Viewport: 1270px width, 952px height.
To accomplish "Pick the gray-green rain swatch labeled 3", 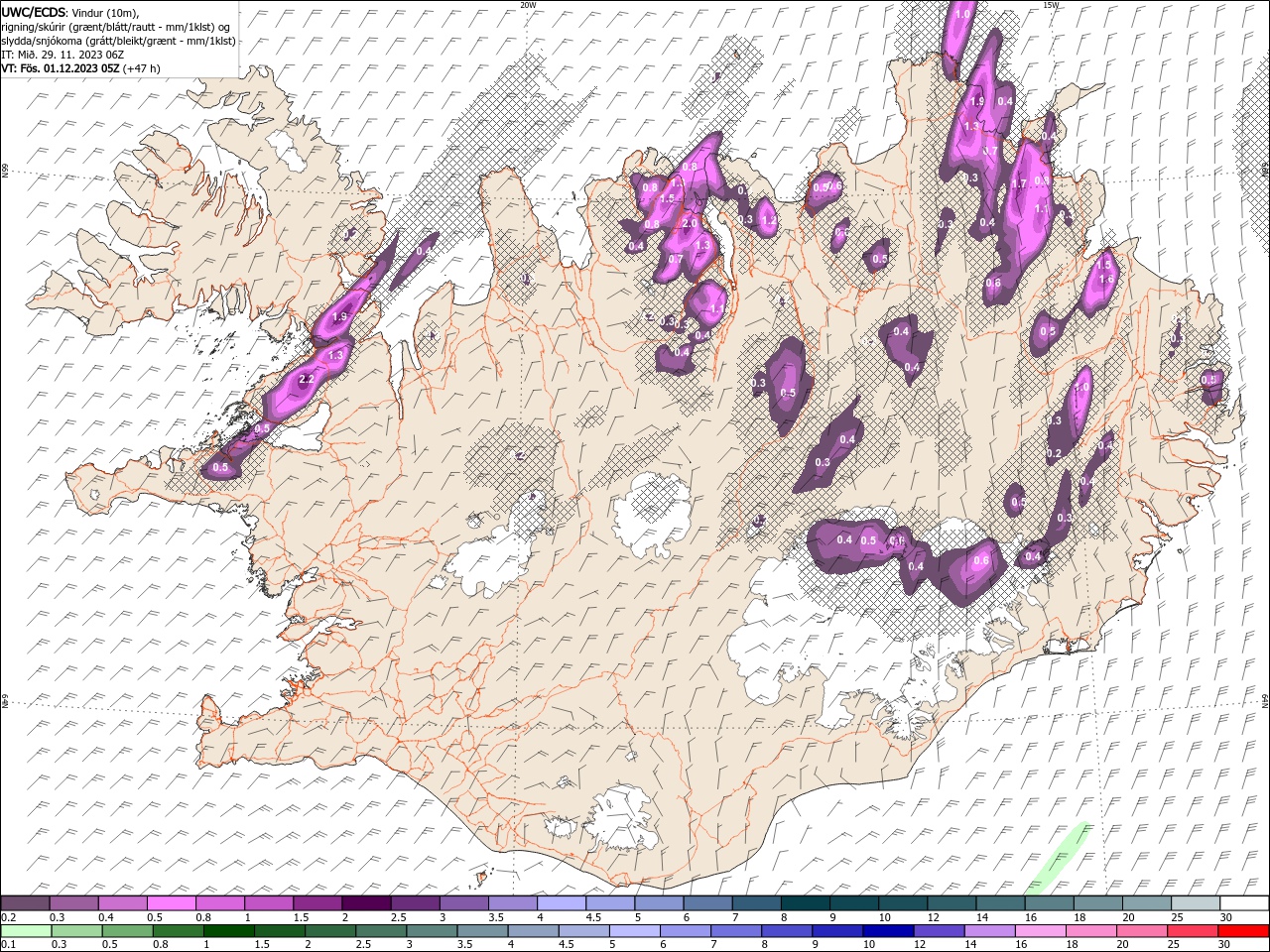I will [x=432, y=930].
